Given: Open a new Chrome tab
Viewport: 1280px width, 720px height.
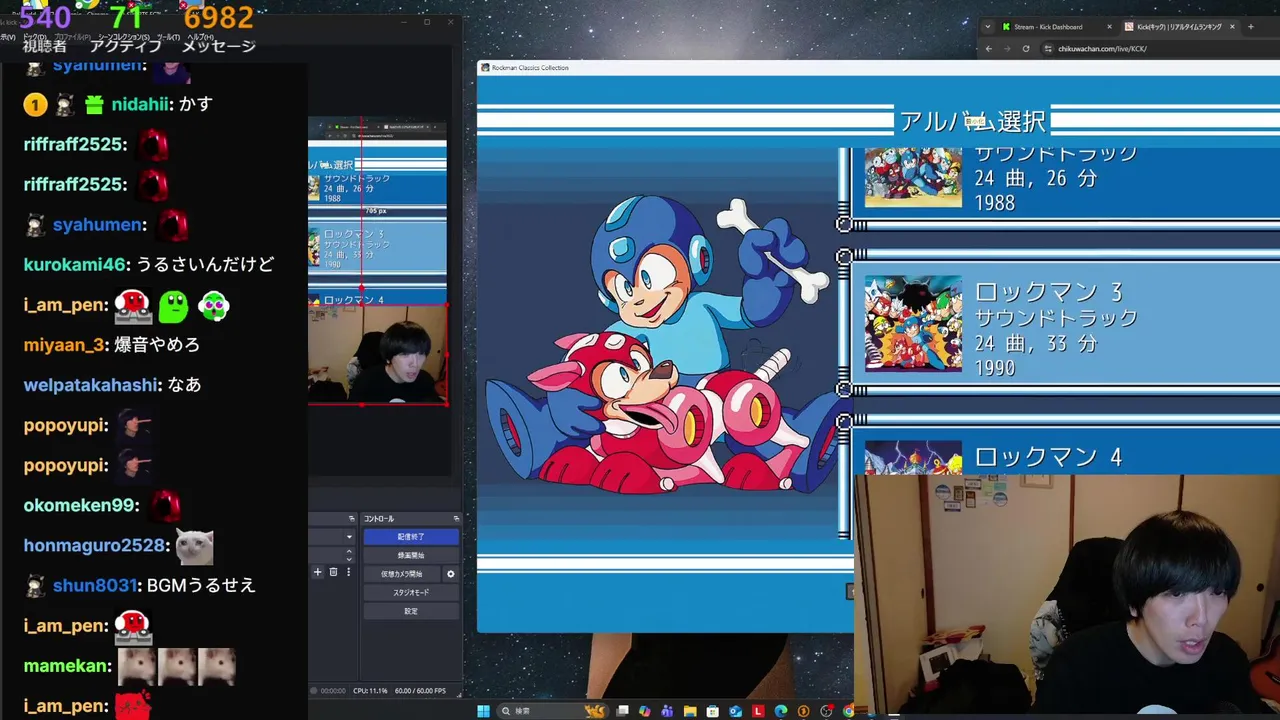Looking at the screenshot, I should 1250,27.
